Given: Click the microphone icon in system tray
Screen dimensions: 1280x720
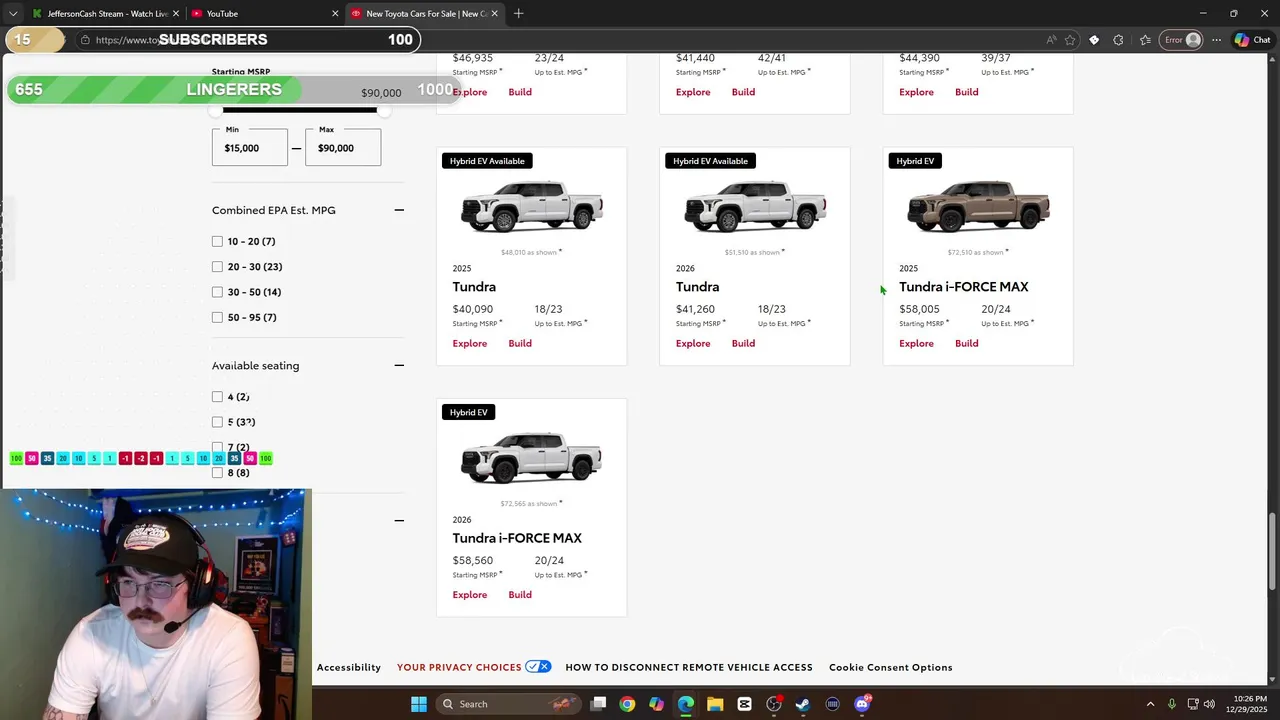Looking at the screenshot, I should (1171, 704).
